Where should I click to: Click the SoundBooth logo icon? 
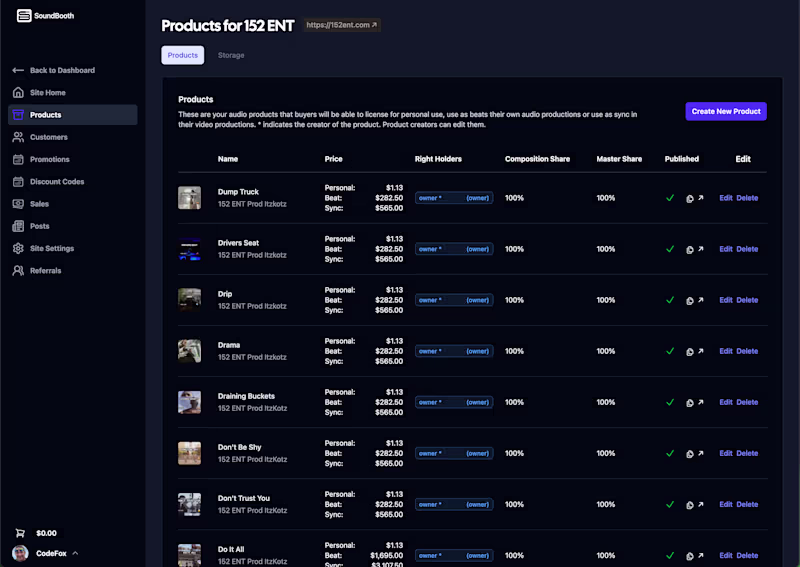[23, 16]
